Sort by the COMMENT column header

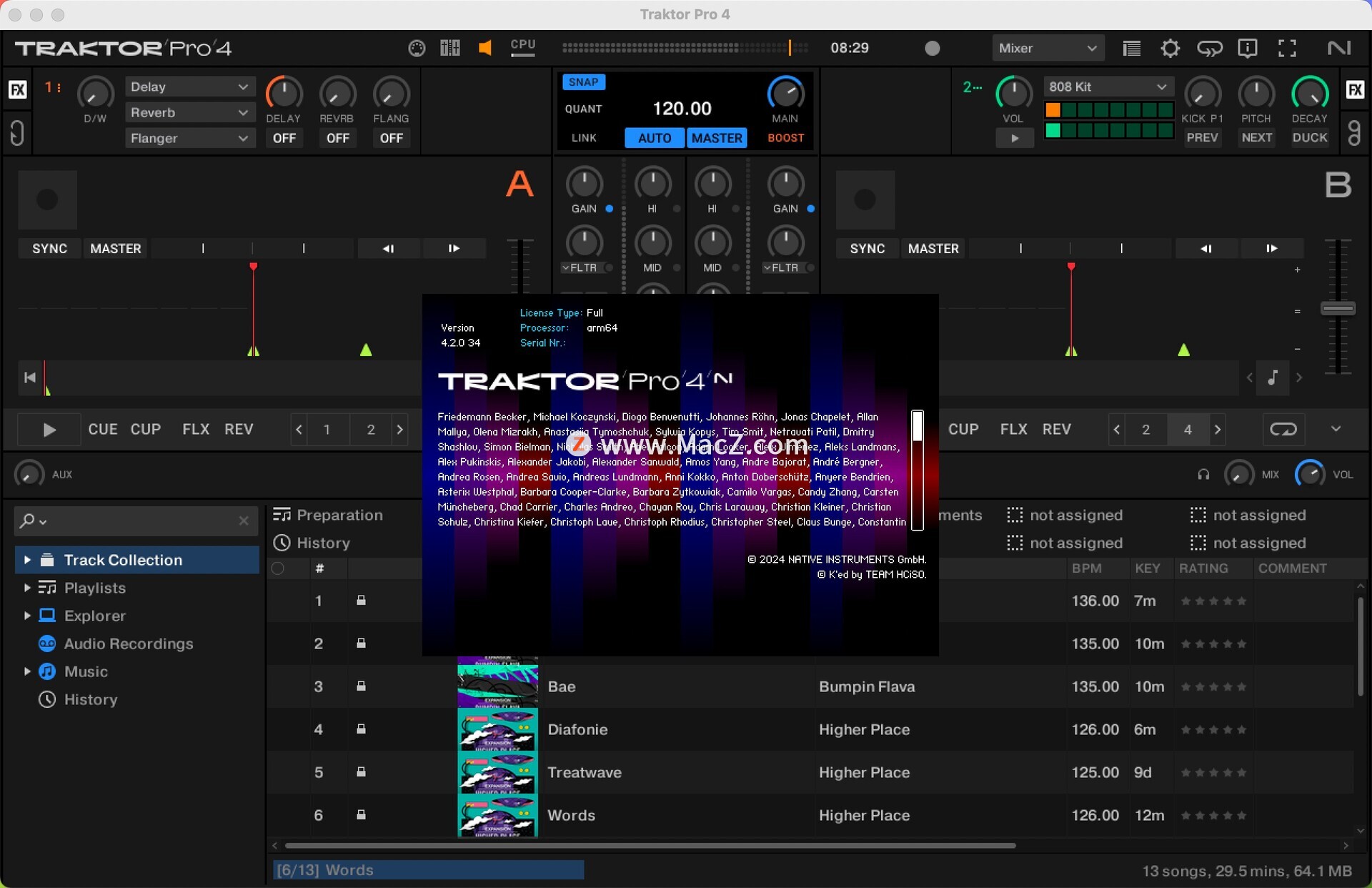click(x=1292, y=568)
